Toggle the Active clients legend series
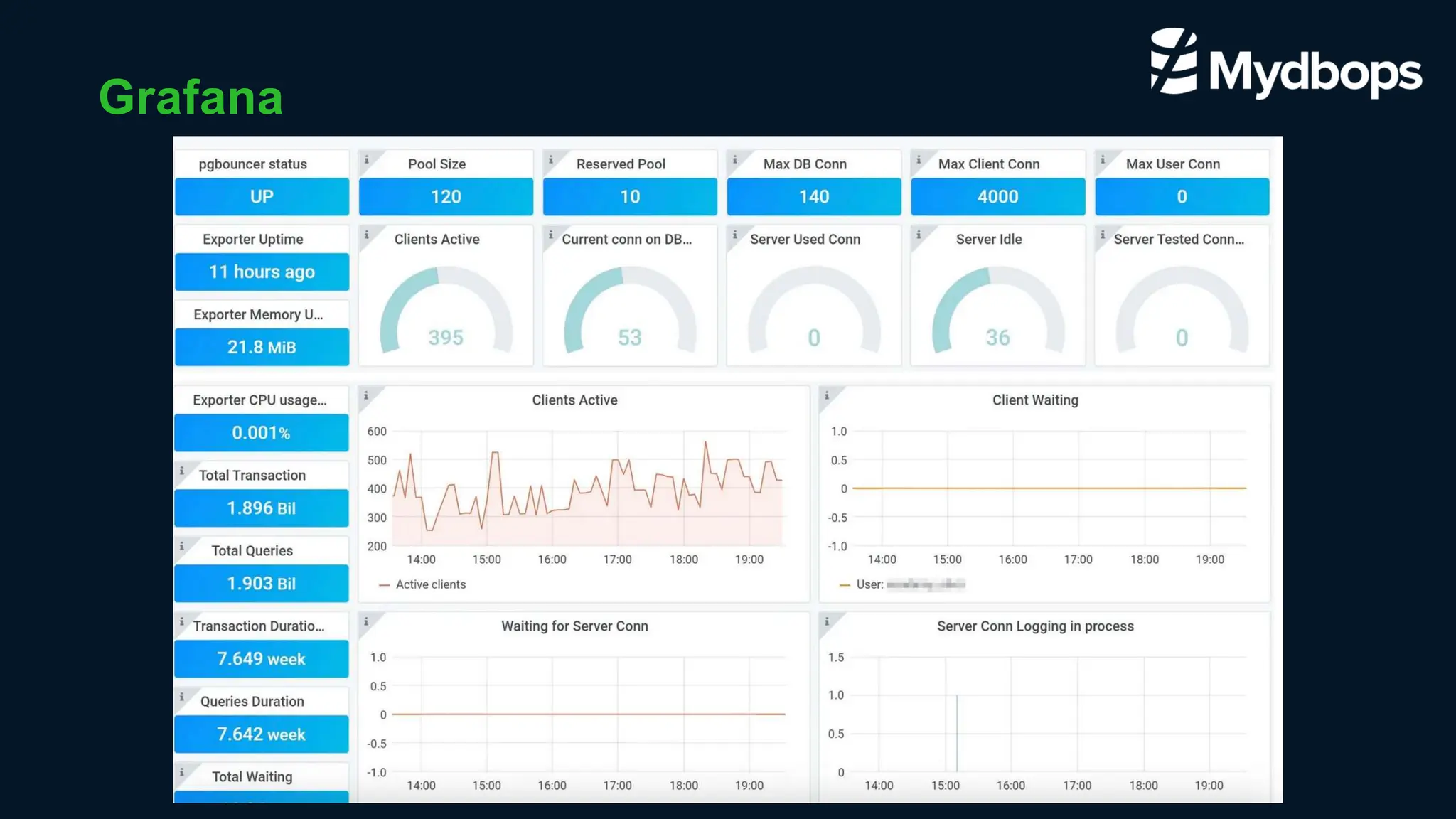The image size is (1456, 819). tap(431, 584)
